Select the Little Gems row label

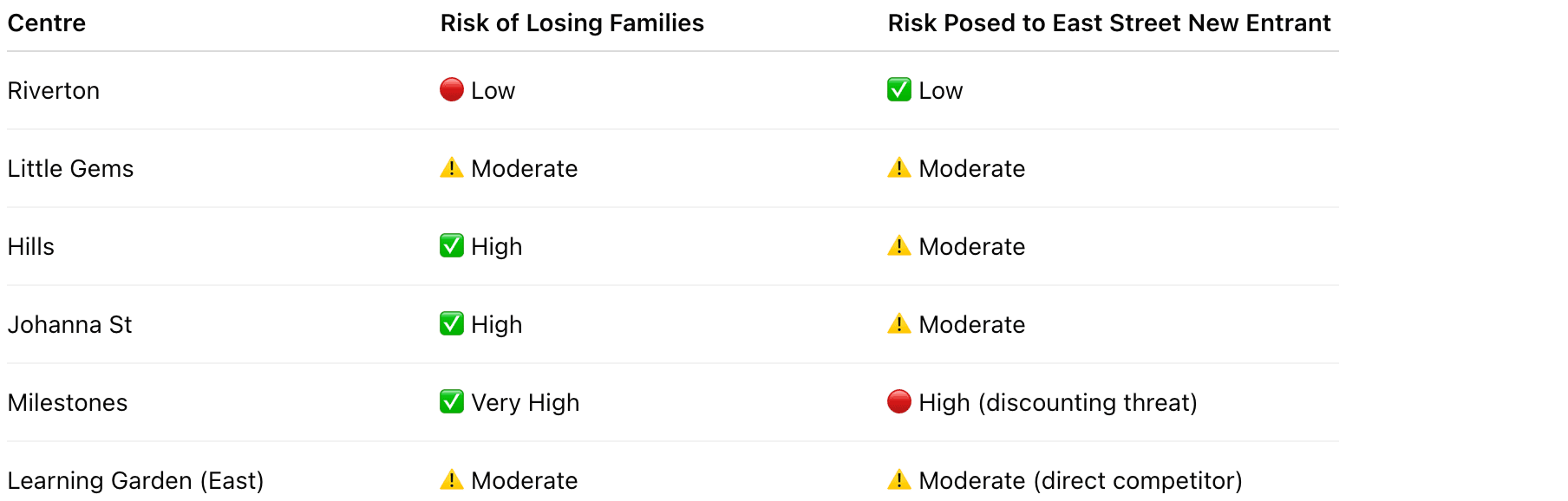click(x=70, y=169)
